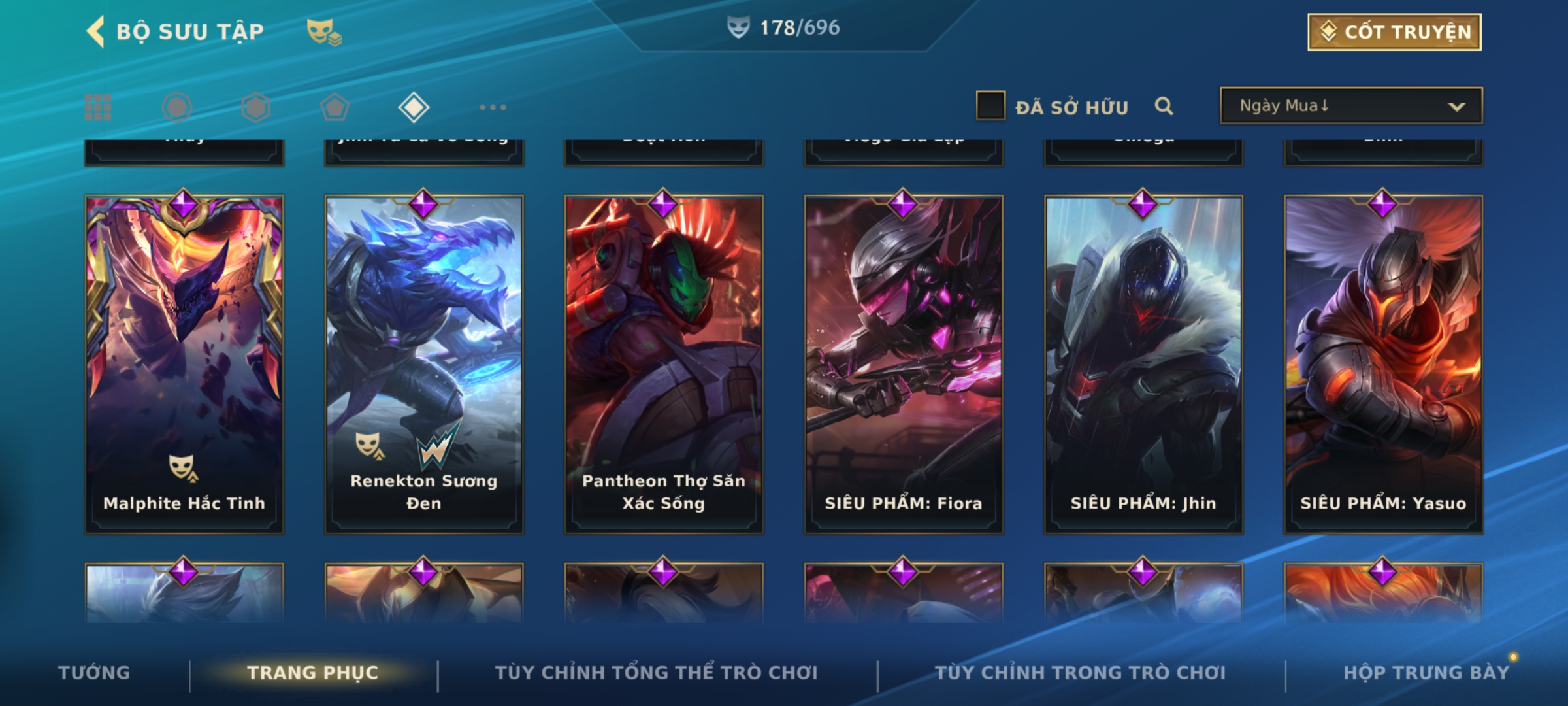Open the skin search magnifier

1164,106
